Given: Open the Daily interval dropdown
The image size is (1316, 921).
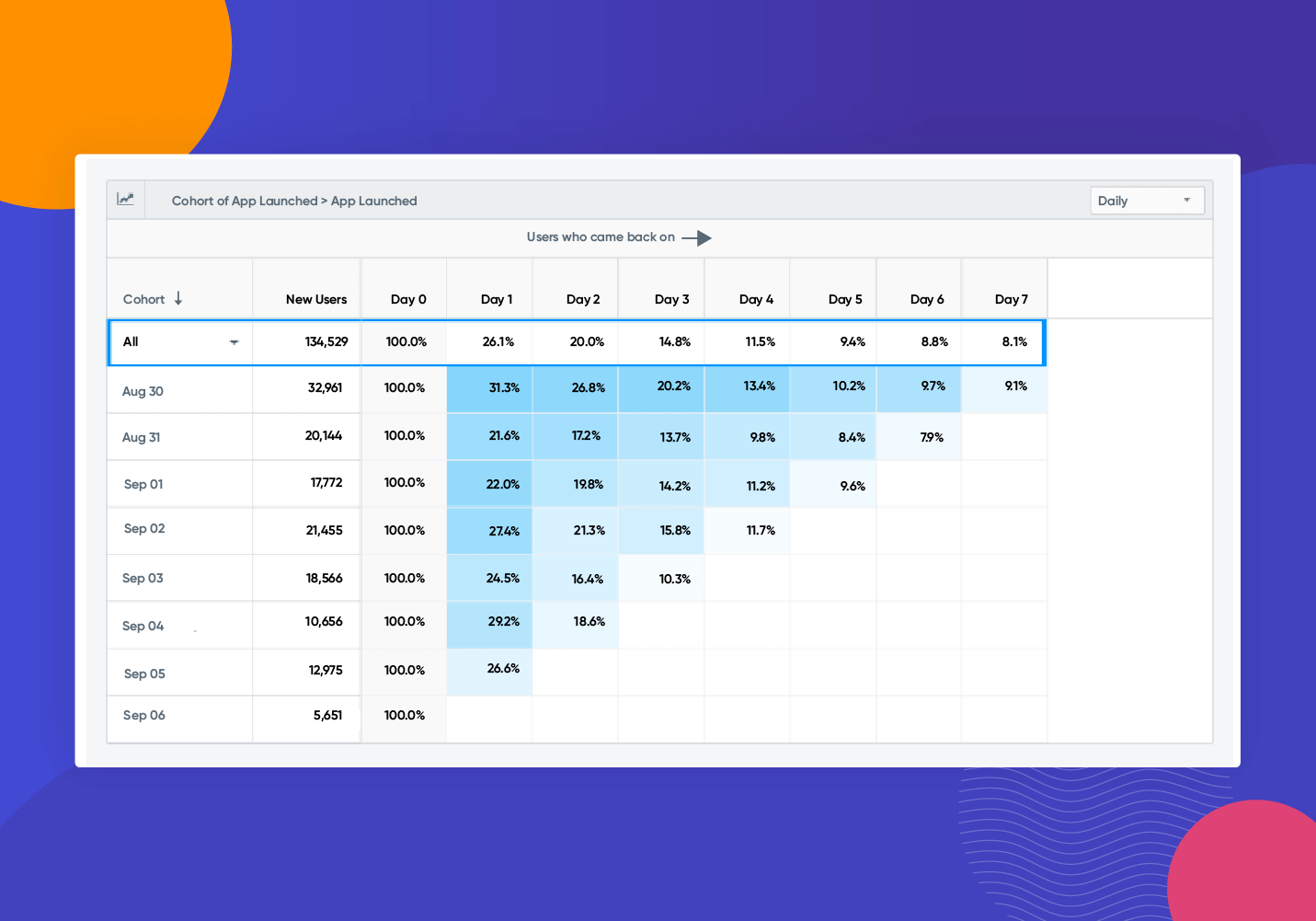Looking at the screenshot, I should [1147, 201].
